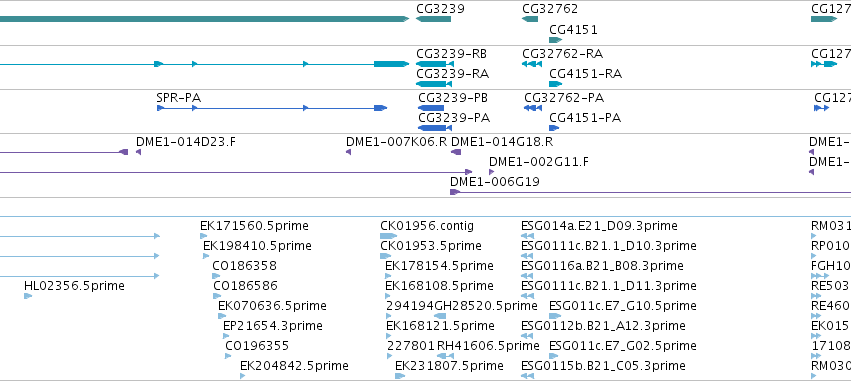Select the CG3239 gene feature bar
This screenshot has width=851, height=381.
(433, 19)
